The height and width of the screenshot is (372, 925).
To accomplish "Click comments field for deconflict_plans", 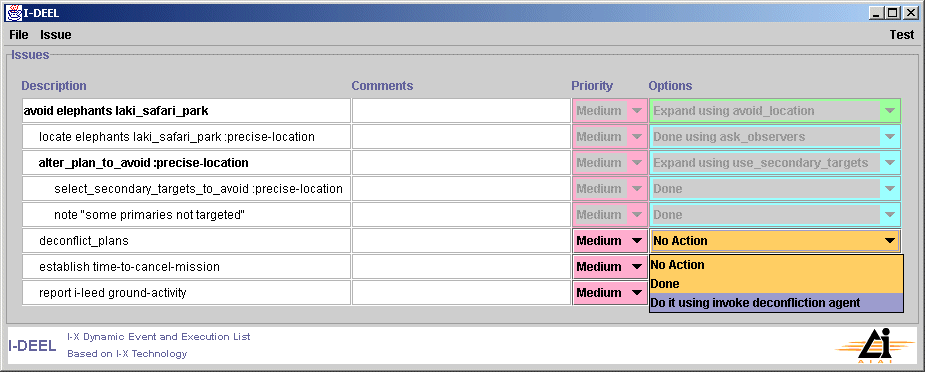I will [x=461, y=241].
